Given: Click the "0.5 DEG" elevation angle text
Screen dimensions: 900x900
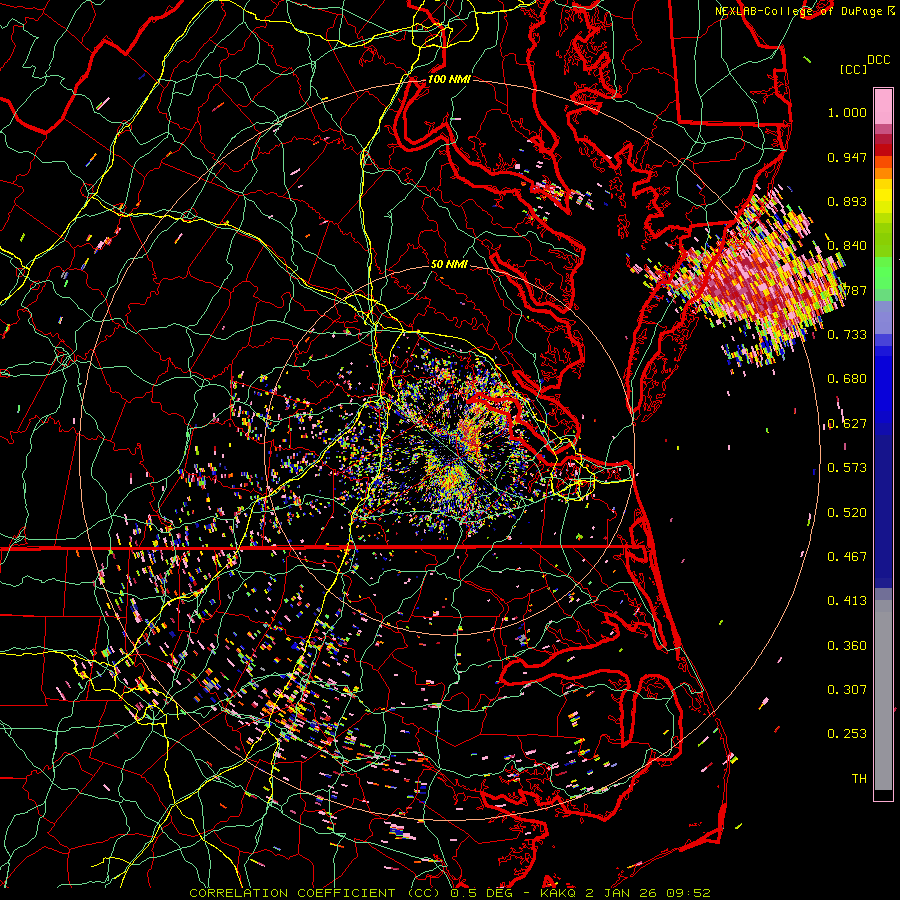Looking at the screenshot, I should click(483, 893).
